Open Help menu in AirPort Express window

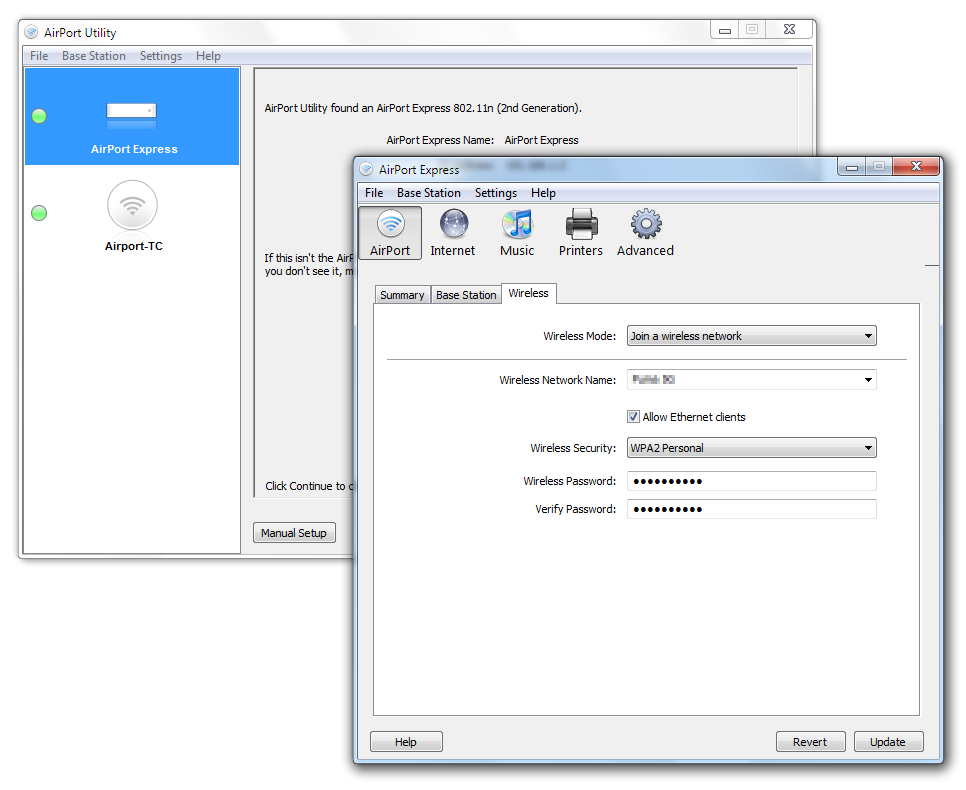coord(543,193)
